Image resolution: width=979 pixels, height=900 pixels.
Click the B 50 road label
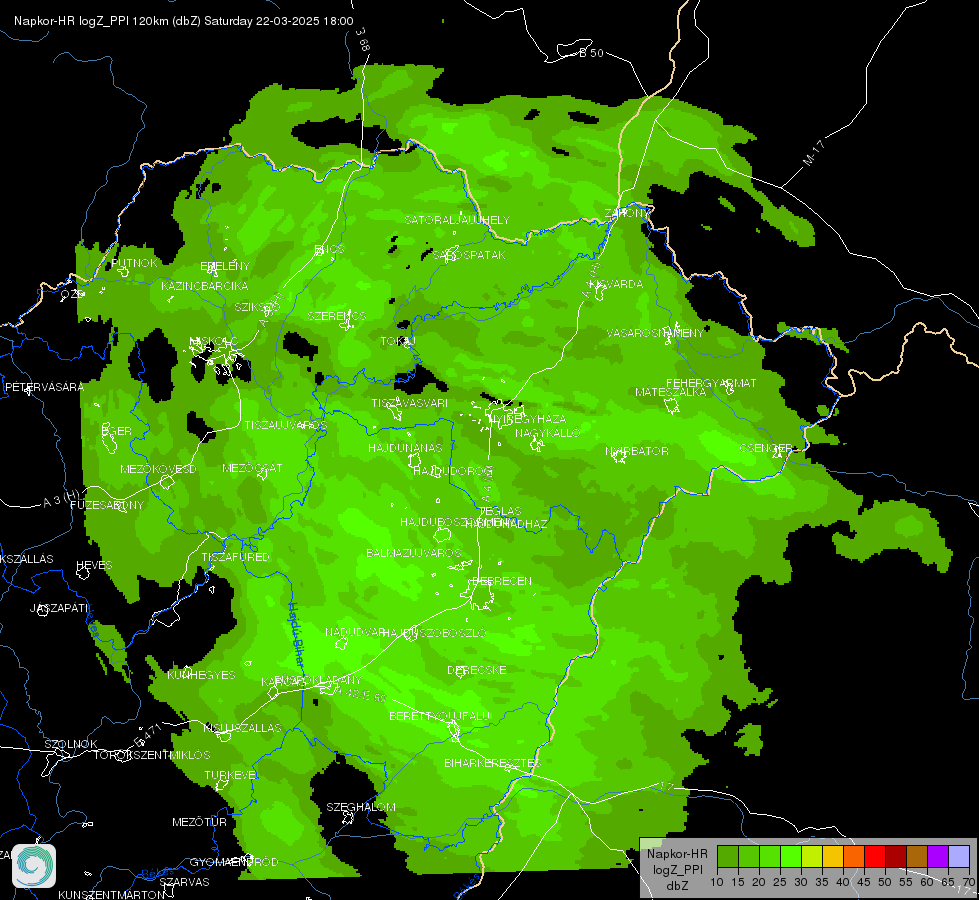[591, 53]
